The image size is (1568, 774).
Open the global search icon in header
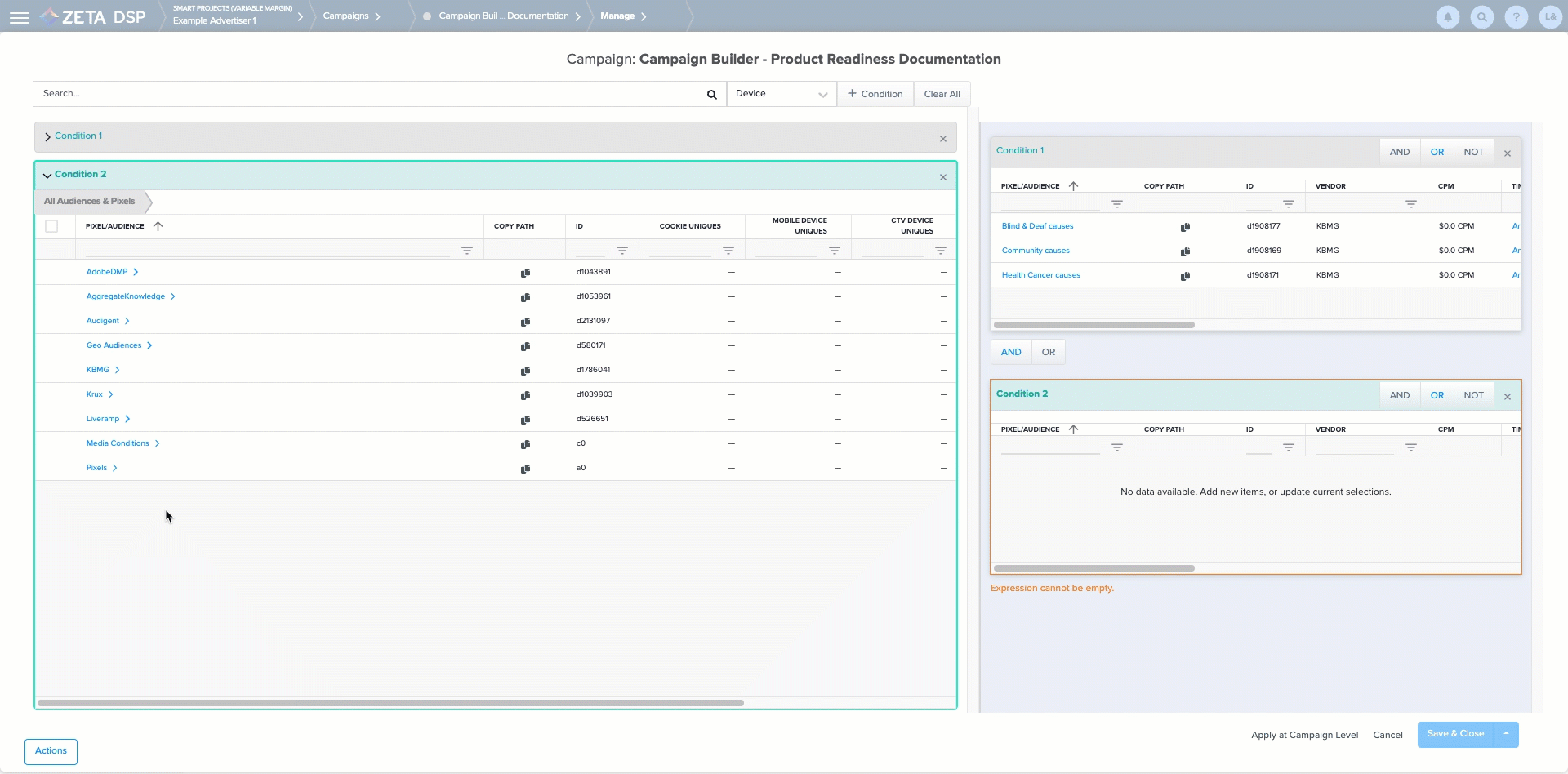coord(1481,17)
